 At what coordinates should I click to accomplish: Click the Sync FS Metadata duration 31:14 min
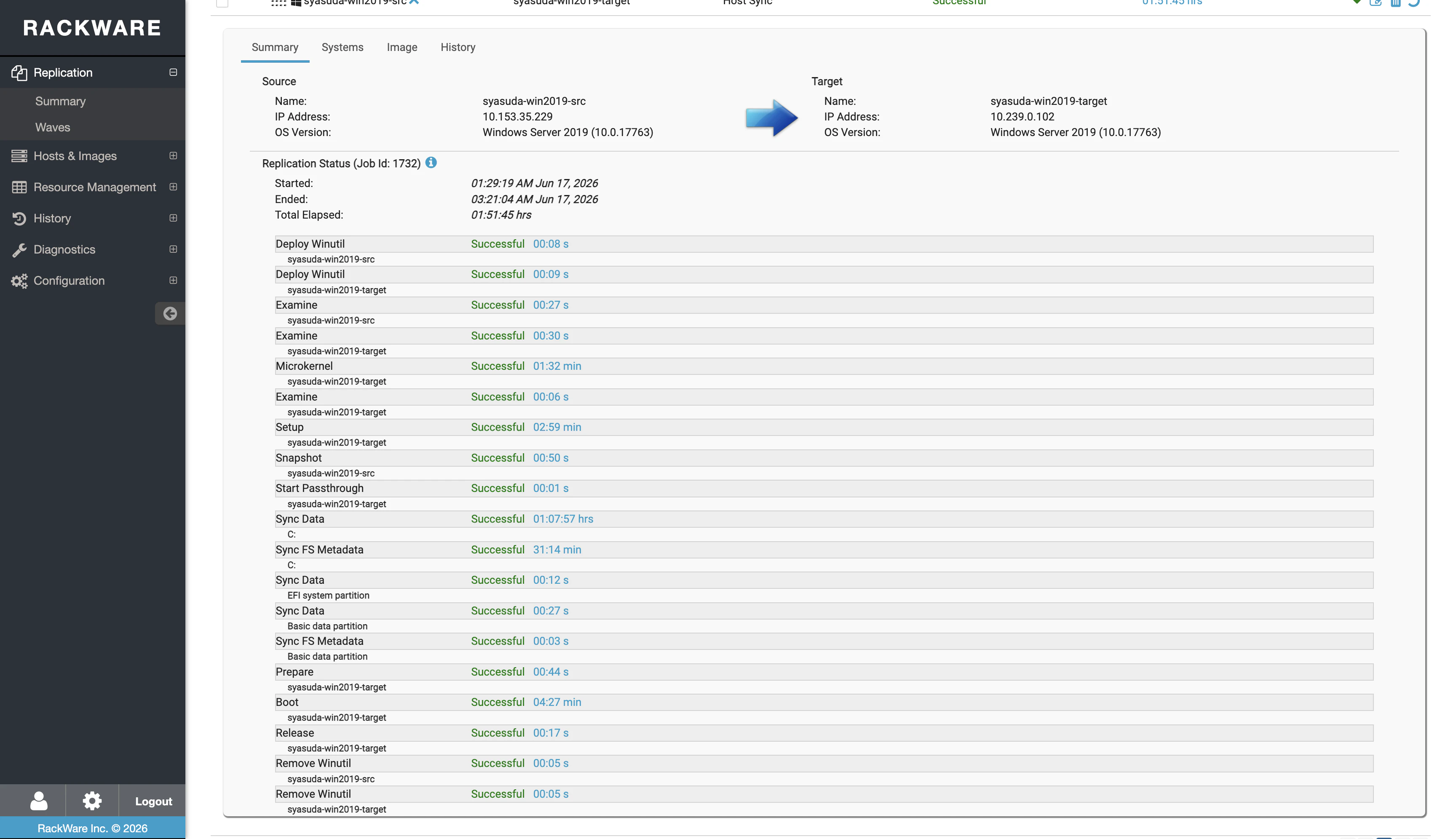(557, 550)
